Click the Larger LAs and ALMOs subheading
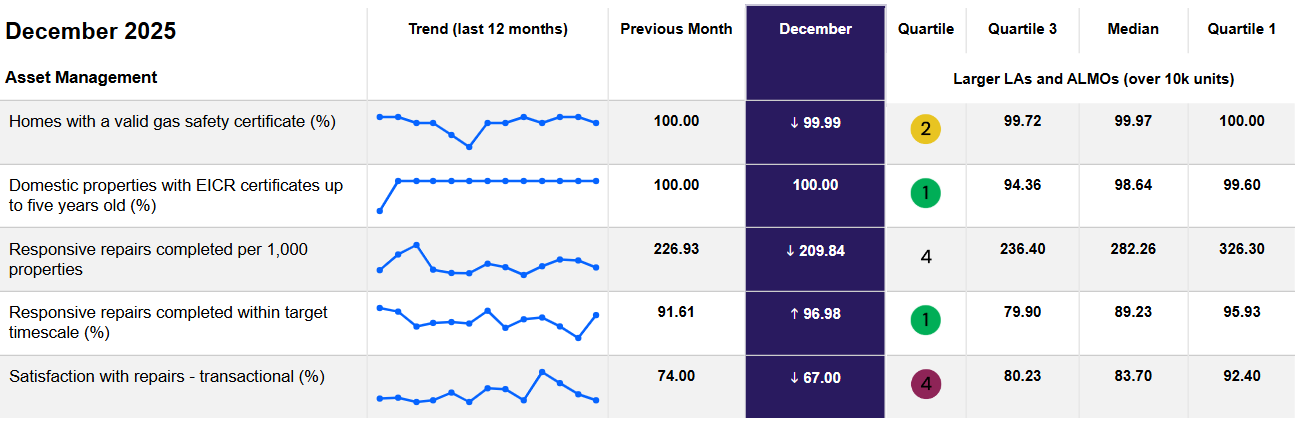The height and width of the screenshot is (426, 1297). point(1093,78)
